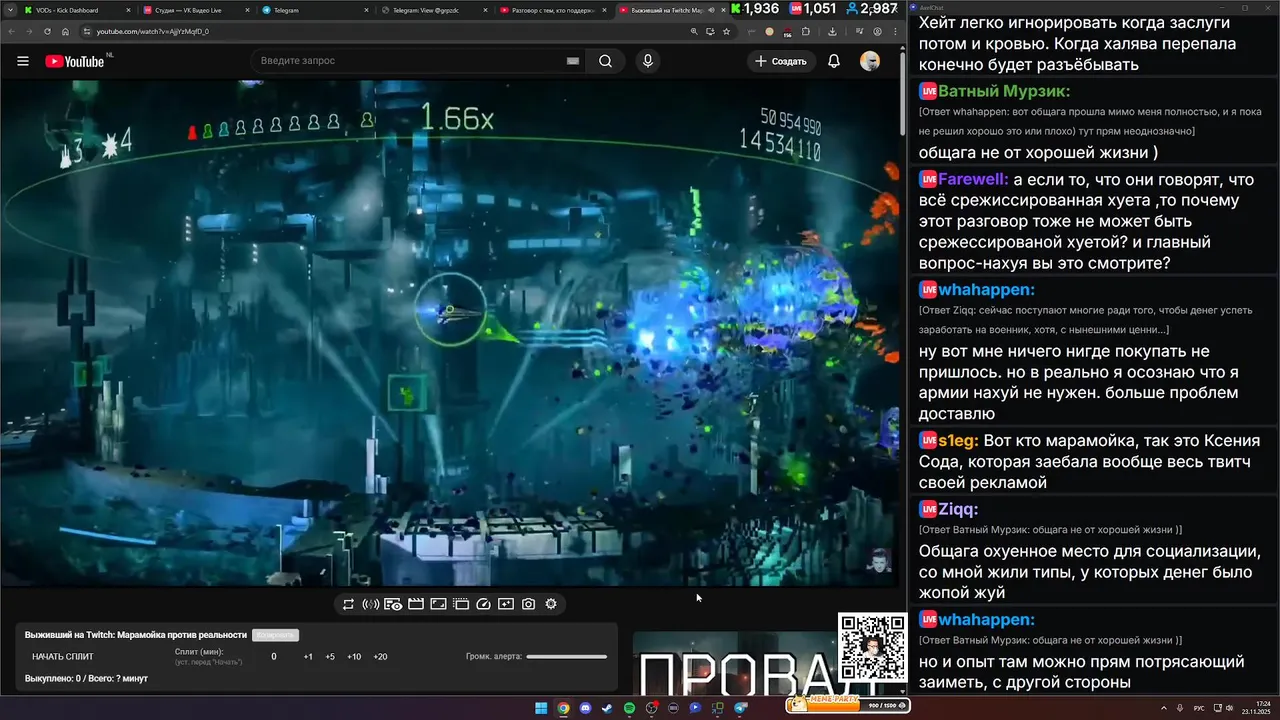Open browser downloads icon
The width and height of the screenshot is (1280, 720).
[x=833, y=31]
